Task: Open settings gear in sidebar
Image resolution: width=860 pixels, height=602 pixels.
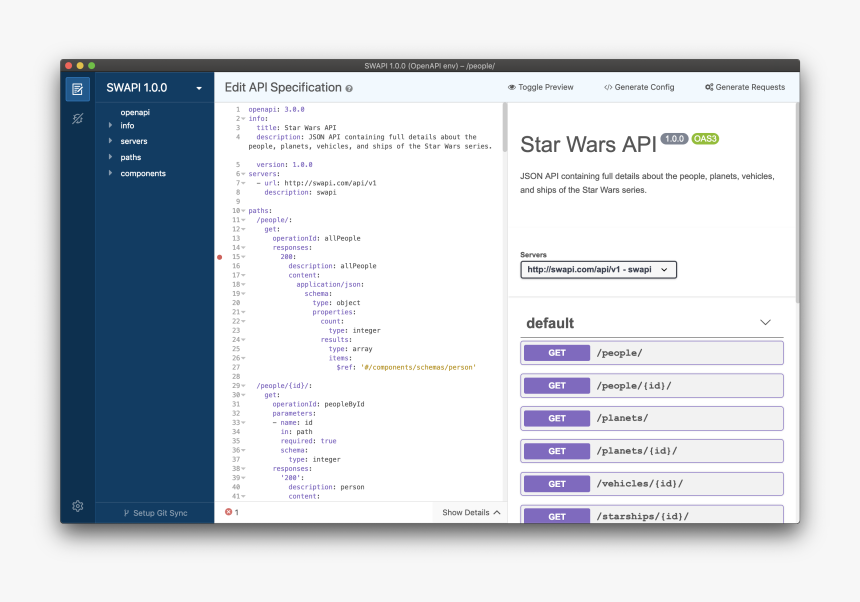Action: point(77,506)
